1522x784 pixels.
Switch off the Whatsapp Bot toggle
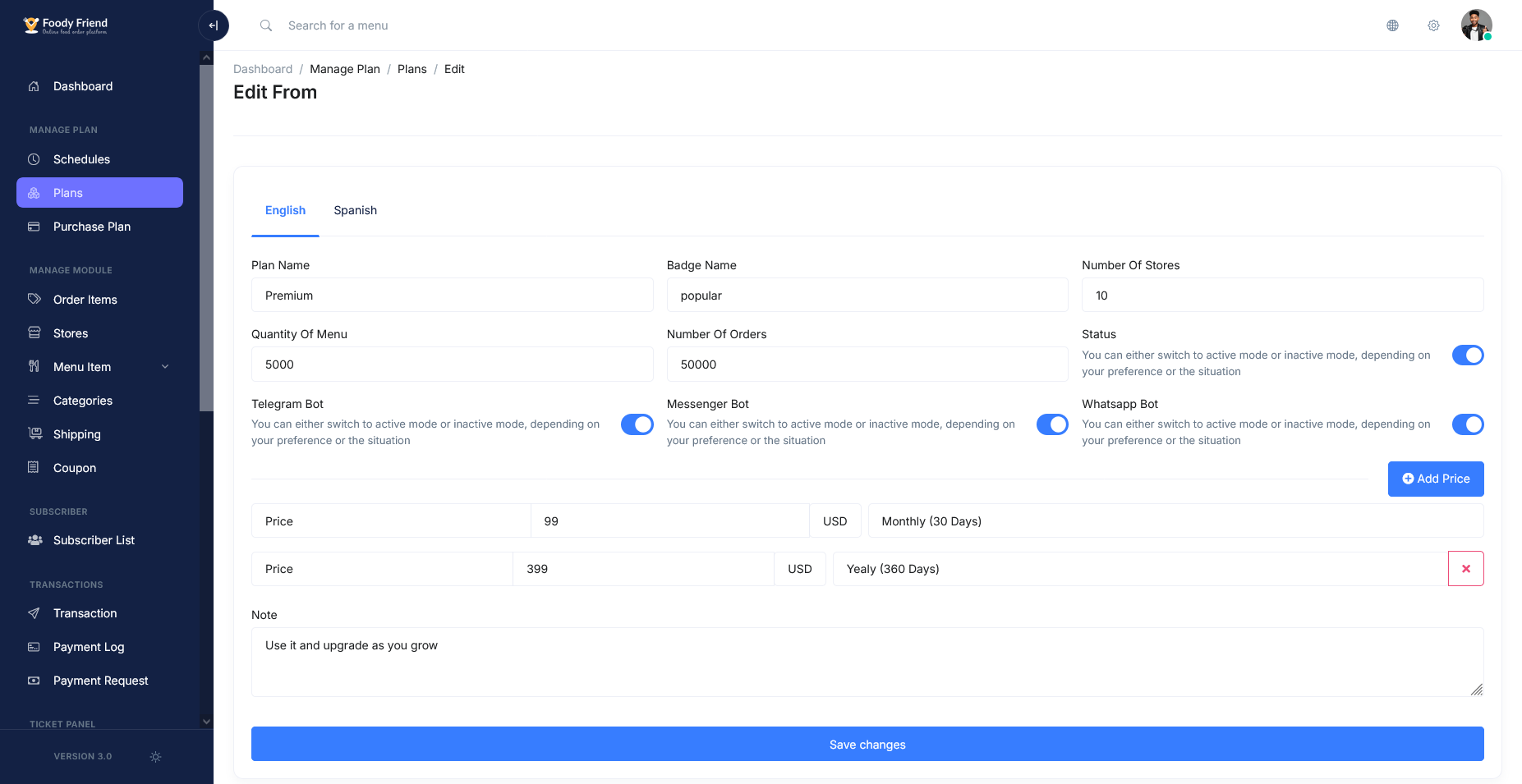pyautogui.click(x=1468, y=424)
